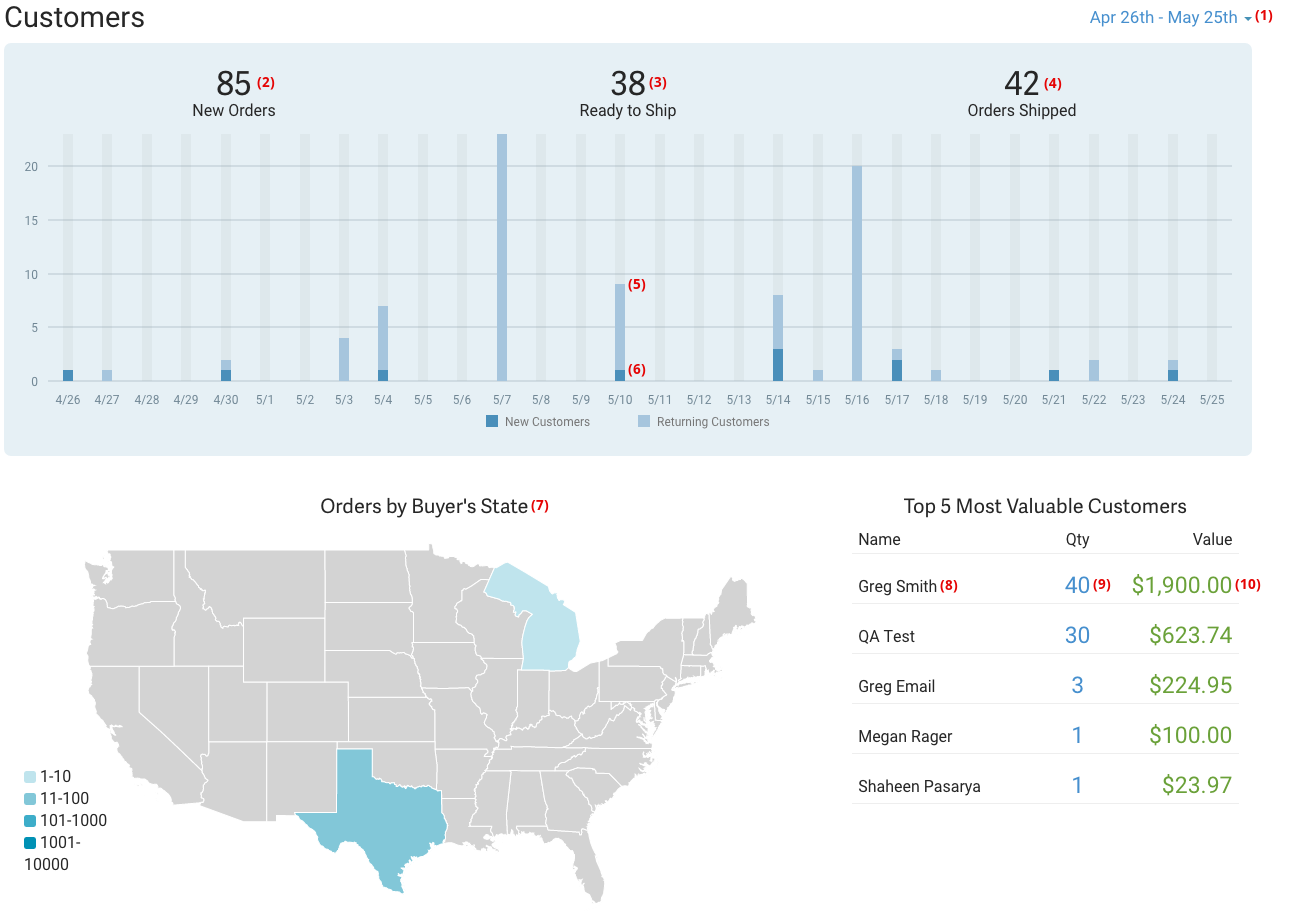Click Greg Smith's $1,900.00 value
This screenshot has height=911, width=1300.
click(1181, 585)
